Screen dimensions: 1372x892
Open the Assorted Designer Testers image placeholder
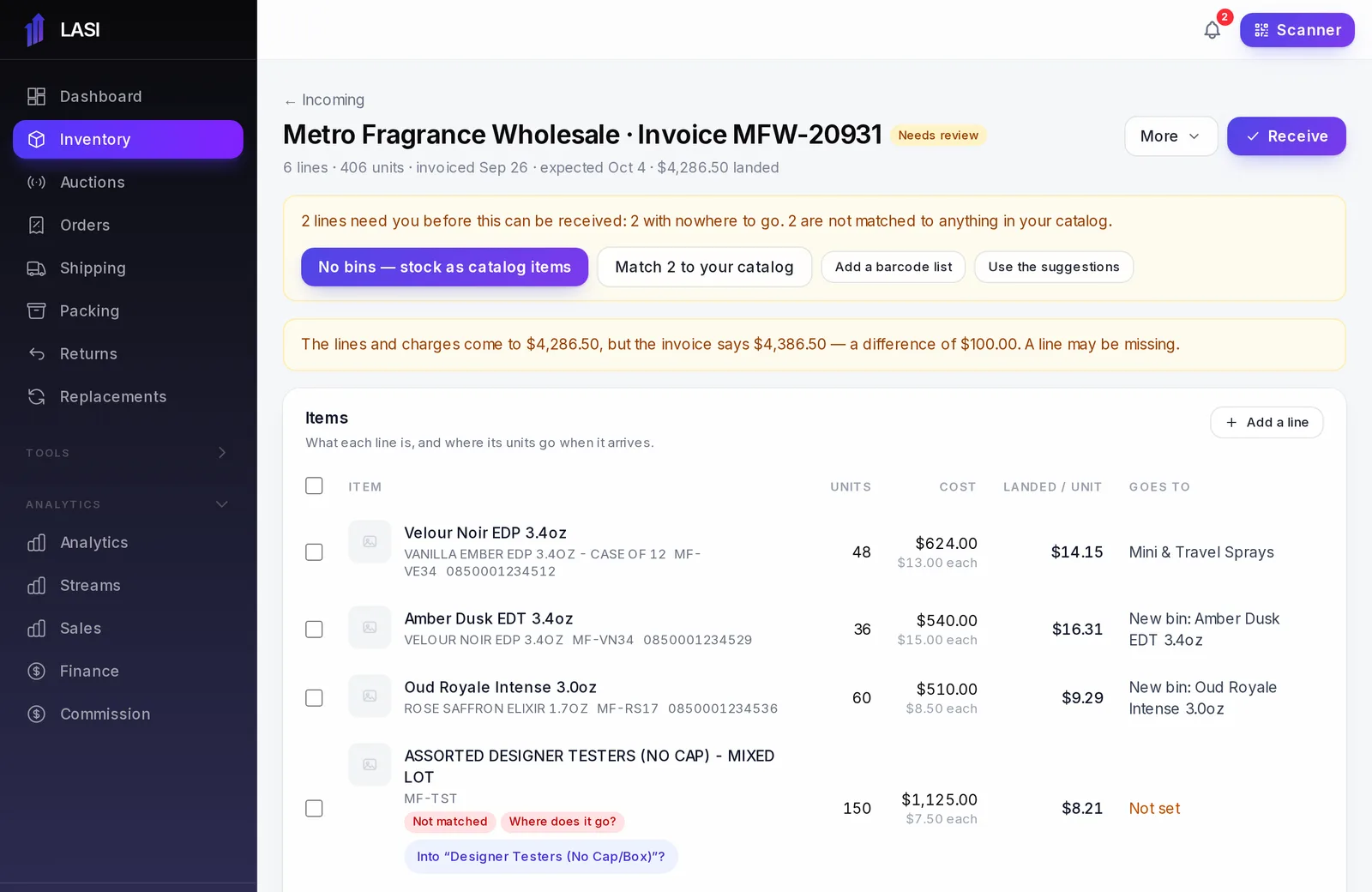370,764
